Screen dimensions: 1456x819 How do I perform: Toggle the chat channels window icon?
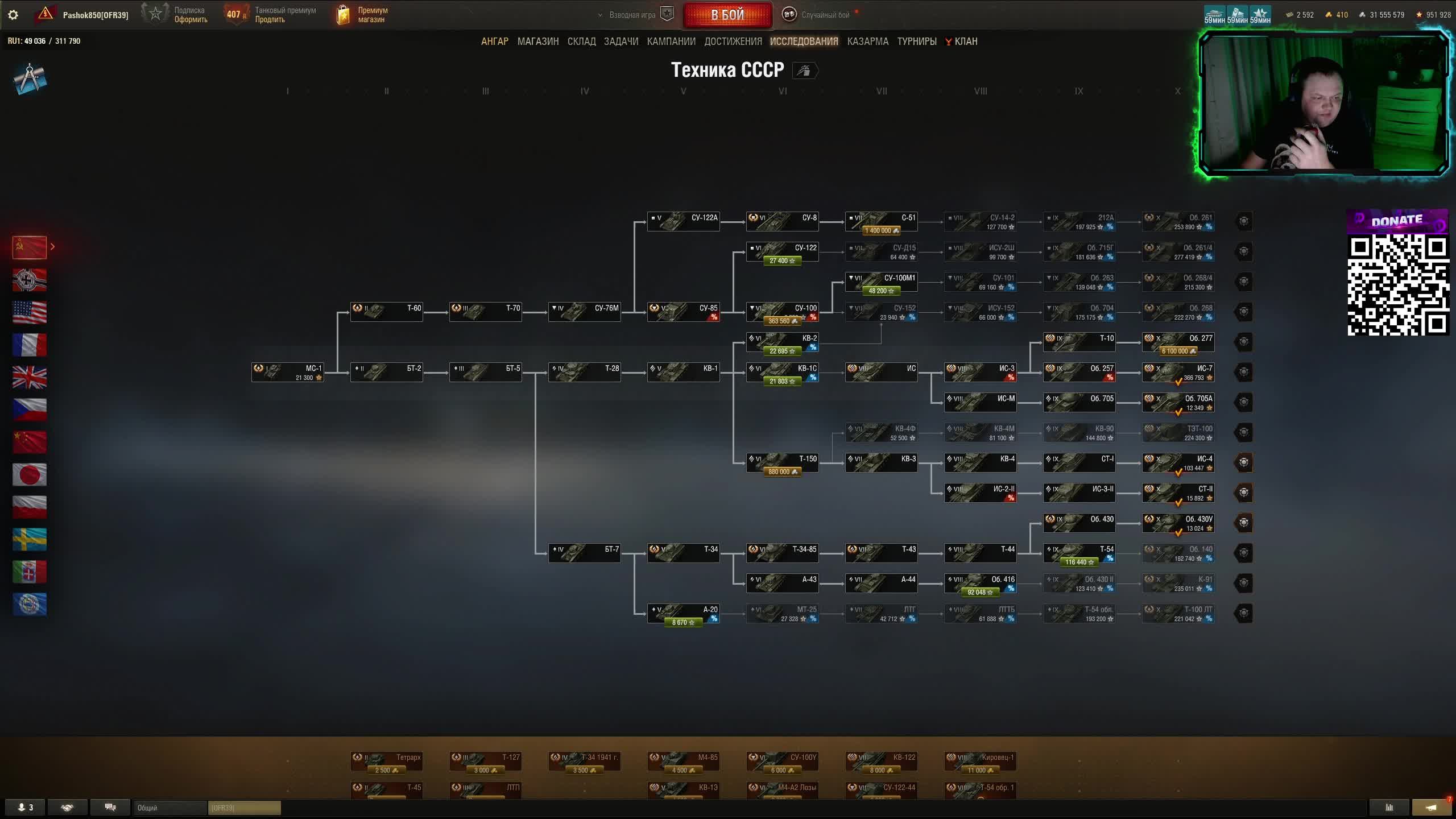[x=110, y=807]
